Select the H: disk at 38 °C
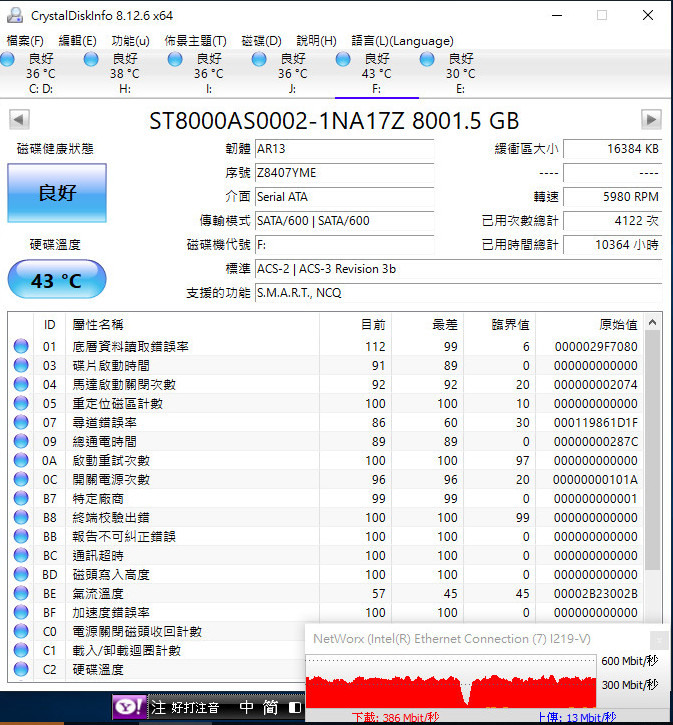The width and height of the screenshot is (673, 725). click(125, 73)
